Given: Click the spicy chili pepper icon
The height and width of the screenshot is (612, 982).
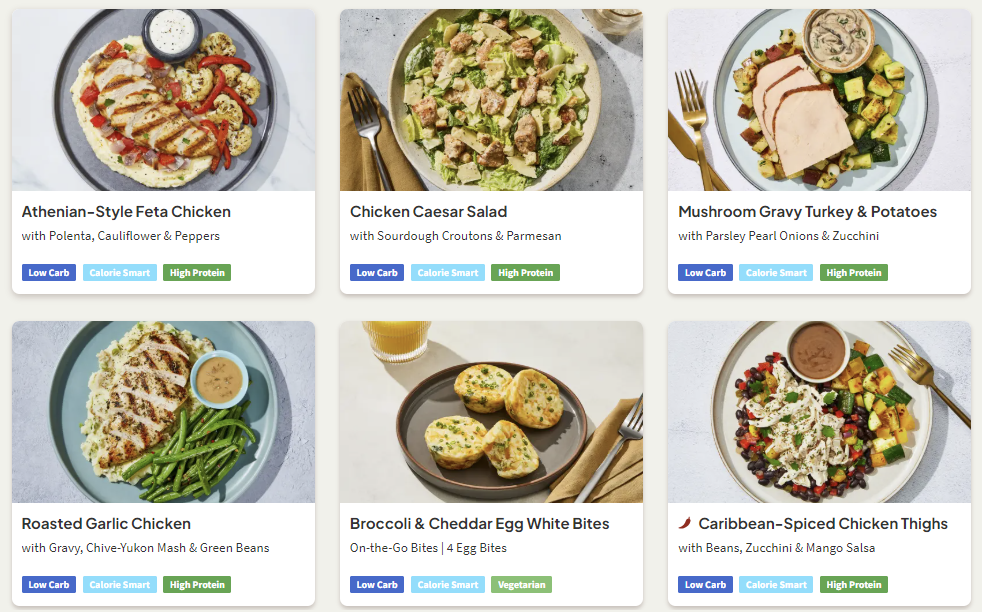Looking at the screenshot, I should [685, 523].
